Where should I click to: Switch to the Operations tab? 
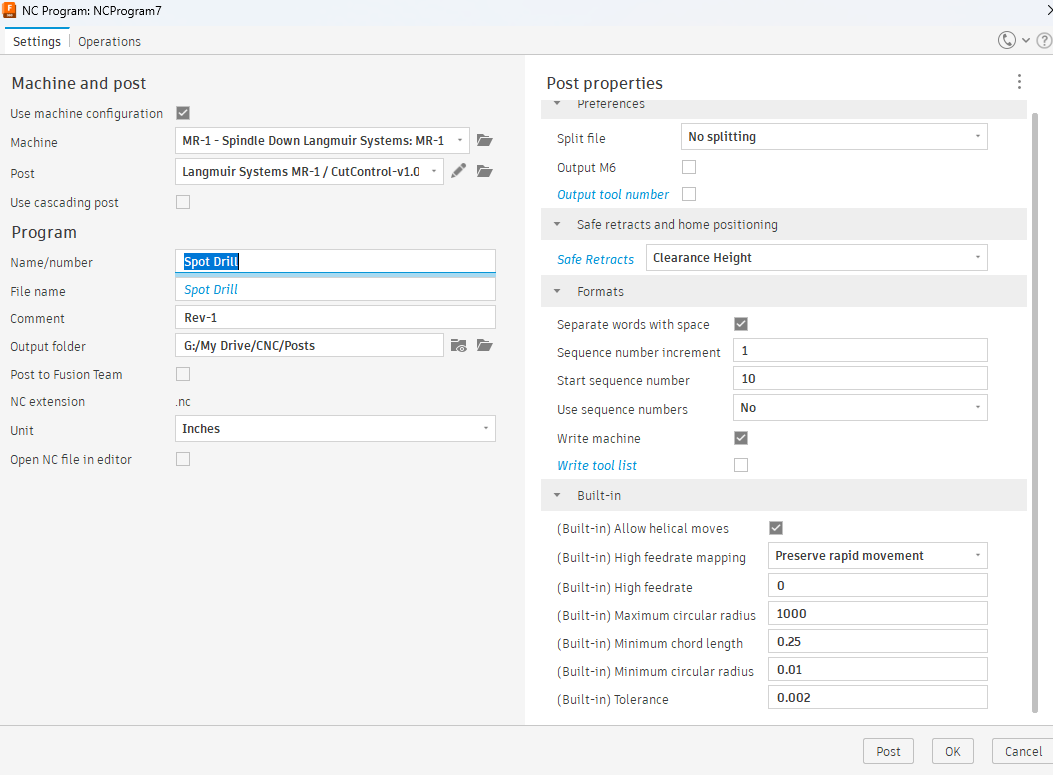pos(109,41)
